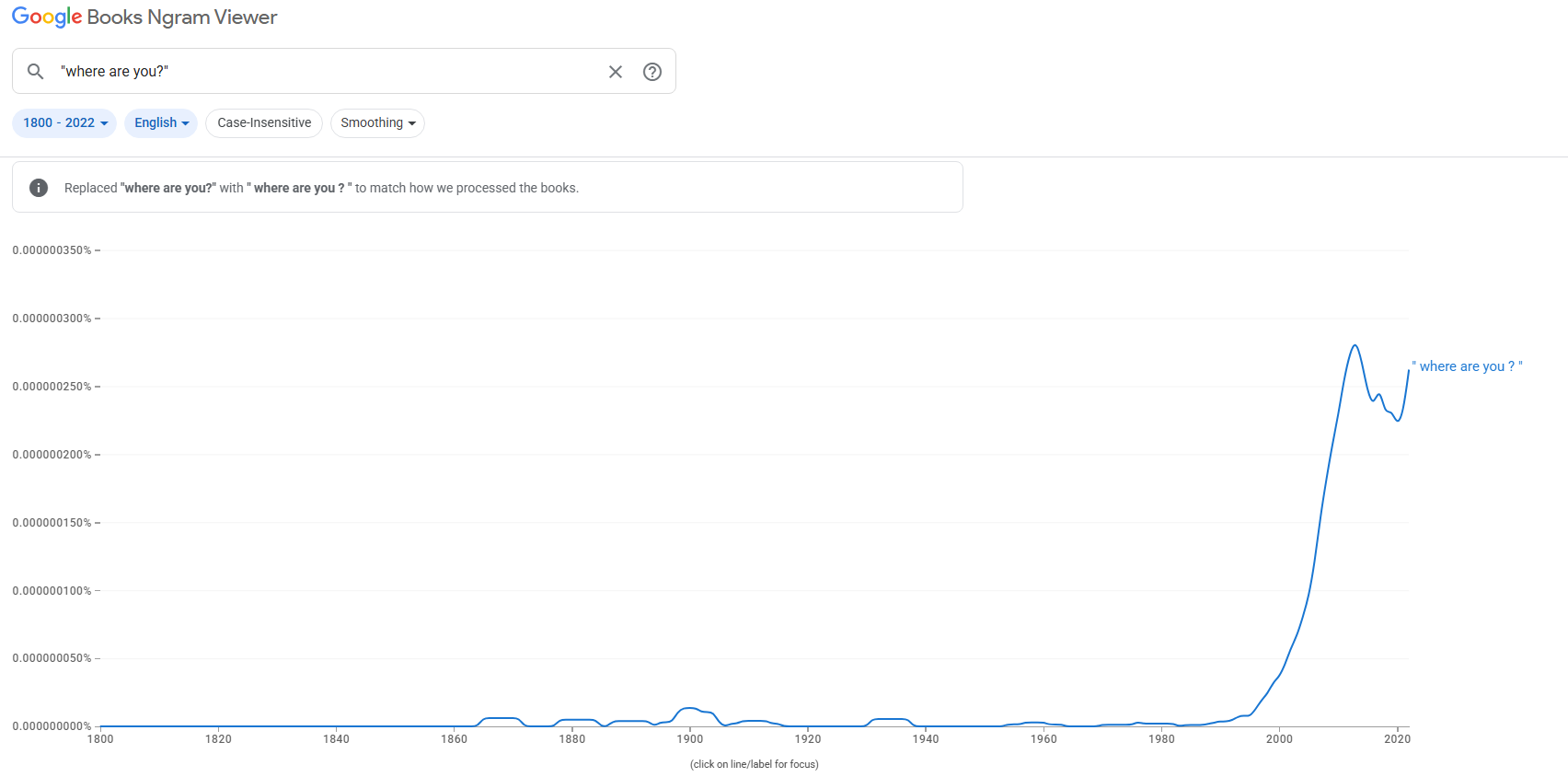Click the chart line peak near 2013
This screenshot has height=777, width=1568.
(1355, 345)
